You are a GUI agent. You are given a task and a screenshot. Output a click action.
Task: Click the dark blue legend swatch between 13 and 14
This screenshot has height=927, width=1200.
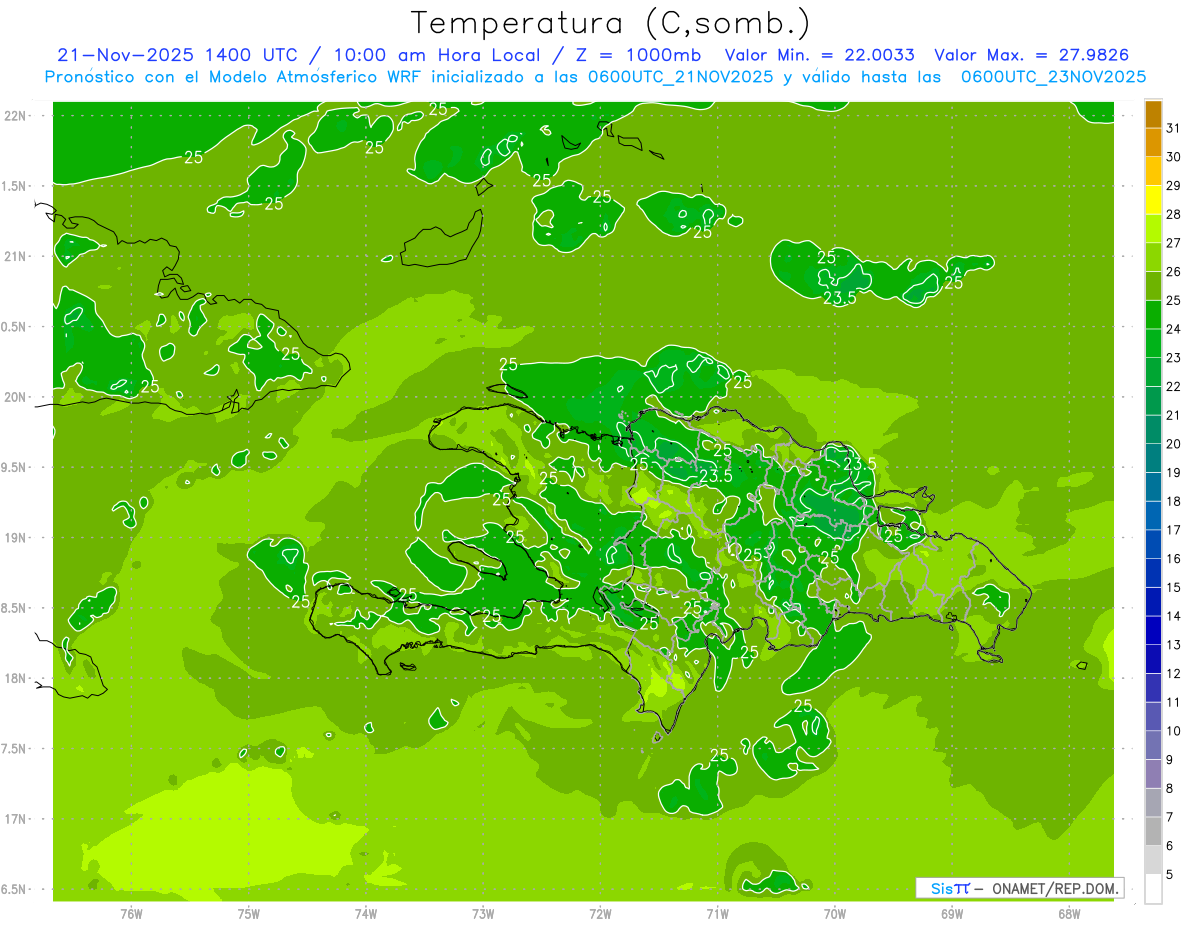pyautogui.click(x=1153, y=631)
